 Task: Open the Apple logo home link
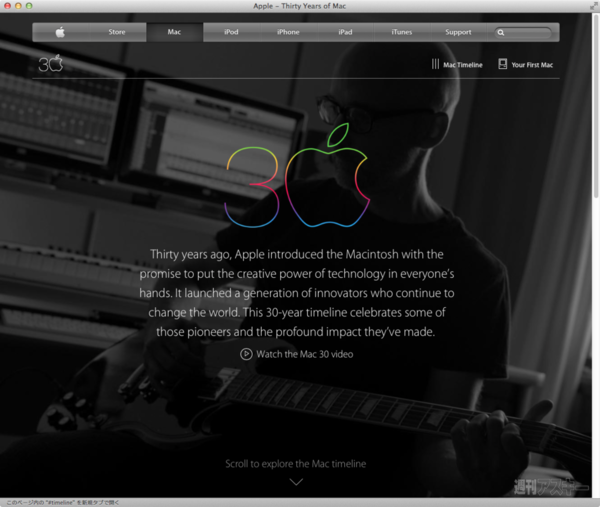pyautogui.click(x=60, y=32)
